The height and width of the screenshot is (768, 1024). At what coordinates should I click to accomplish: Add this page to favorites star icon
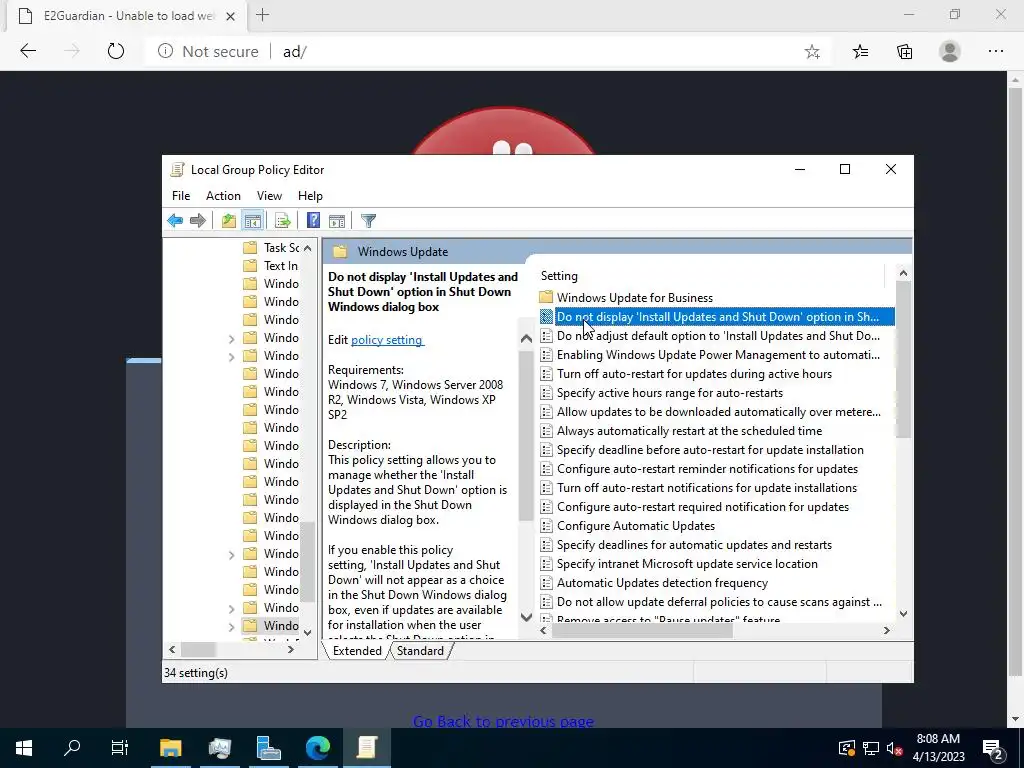(812, 52)
